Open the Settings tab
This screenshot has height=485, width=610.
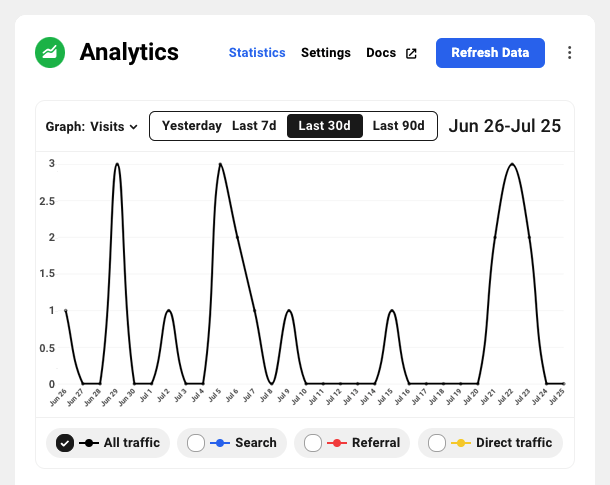pyautogui.click(x=326, y=53)
